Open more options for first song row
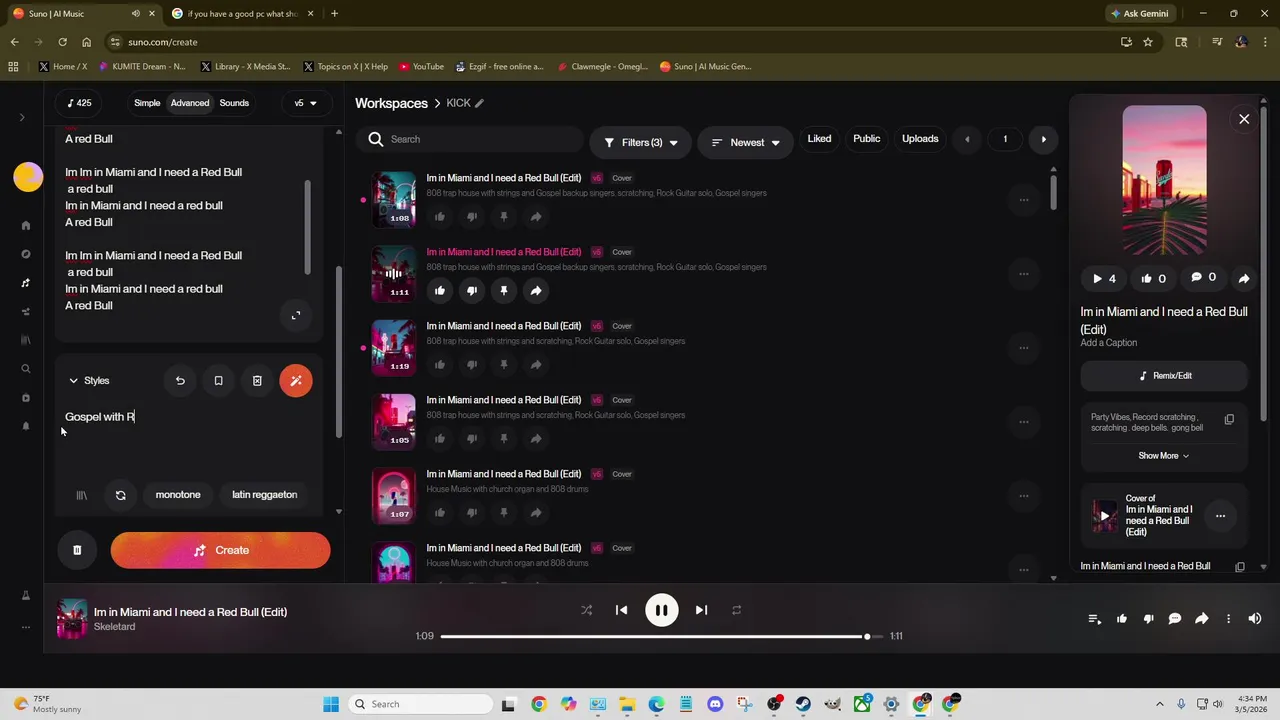Viewport: 1280px width, 720px height. [x=1024, y=200]
